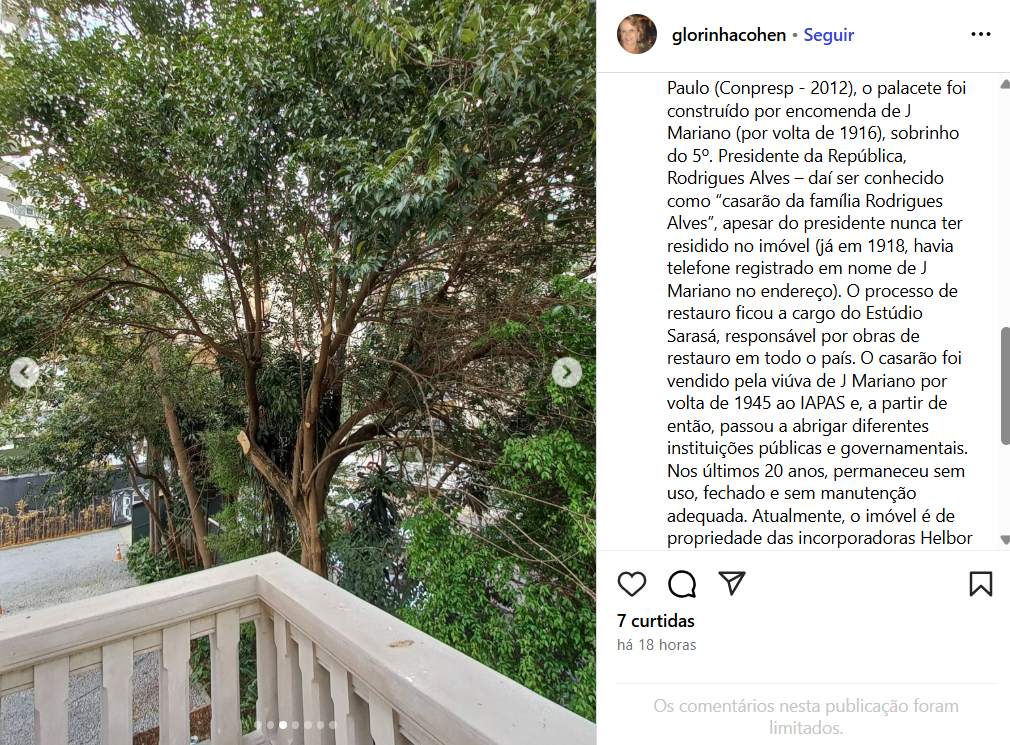1010x745 pixels.
Task: Open the há 18 horas timestamp
Action: pyautogui.click(x=656, y=645)
